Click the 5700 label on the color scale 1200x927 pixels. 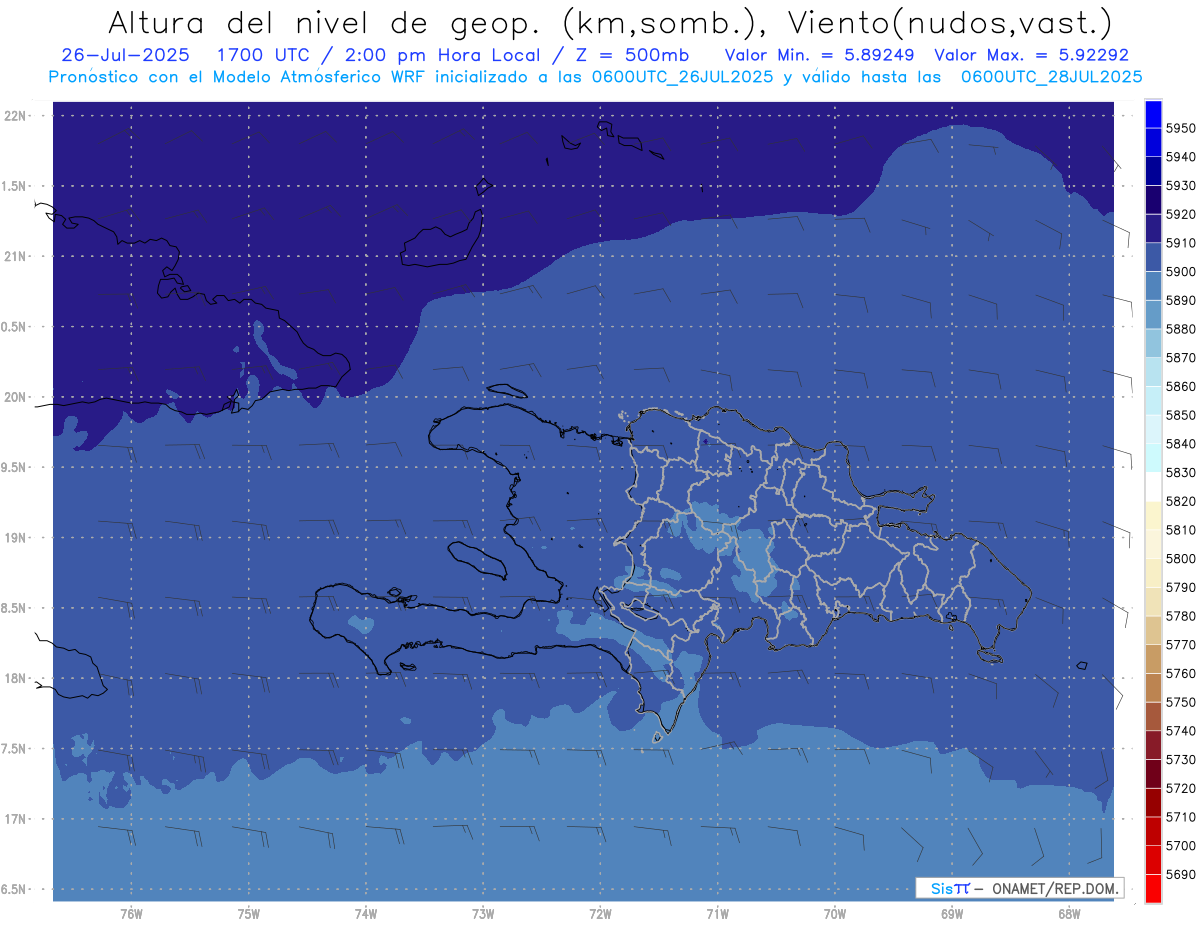coord(1180,846)
